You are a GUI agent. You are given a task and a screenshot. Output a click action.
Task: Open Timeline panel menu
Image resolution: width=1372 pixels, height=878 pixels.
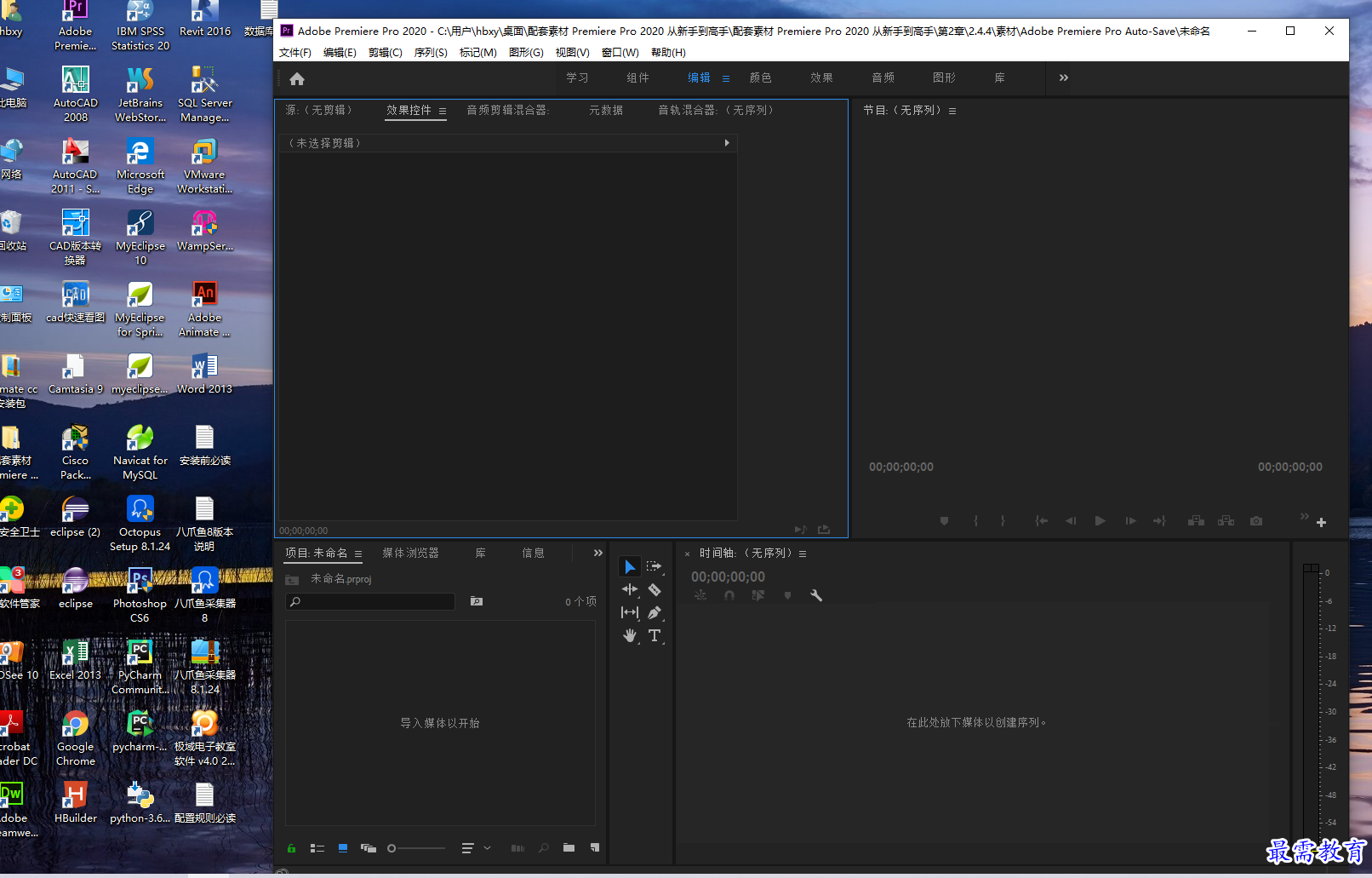[803, 554]
